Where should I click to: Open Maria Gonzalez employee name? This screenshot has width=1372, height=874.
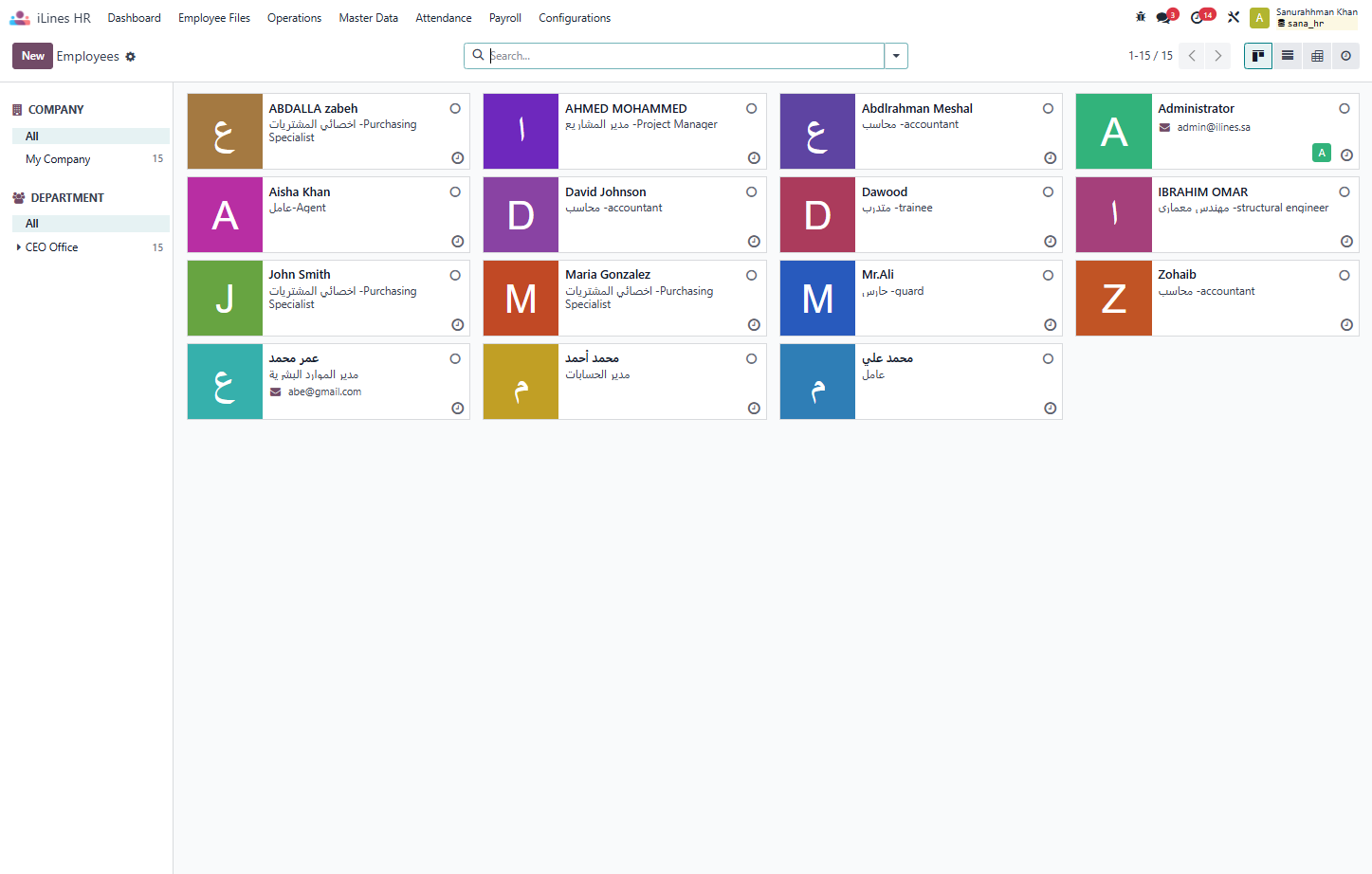point(608,275)
